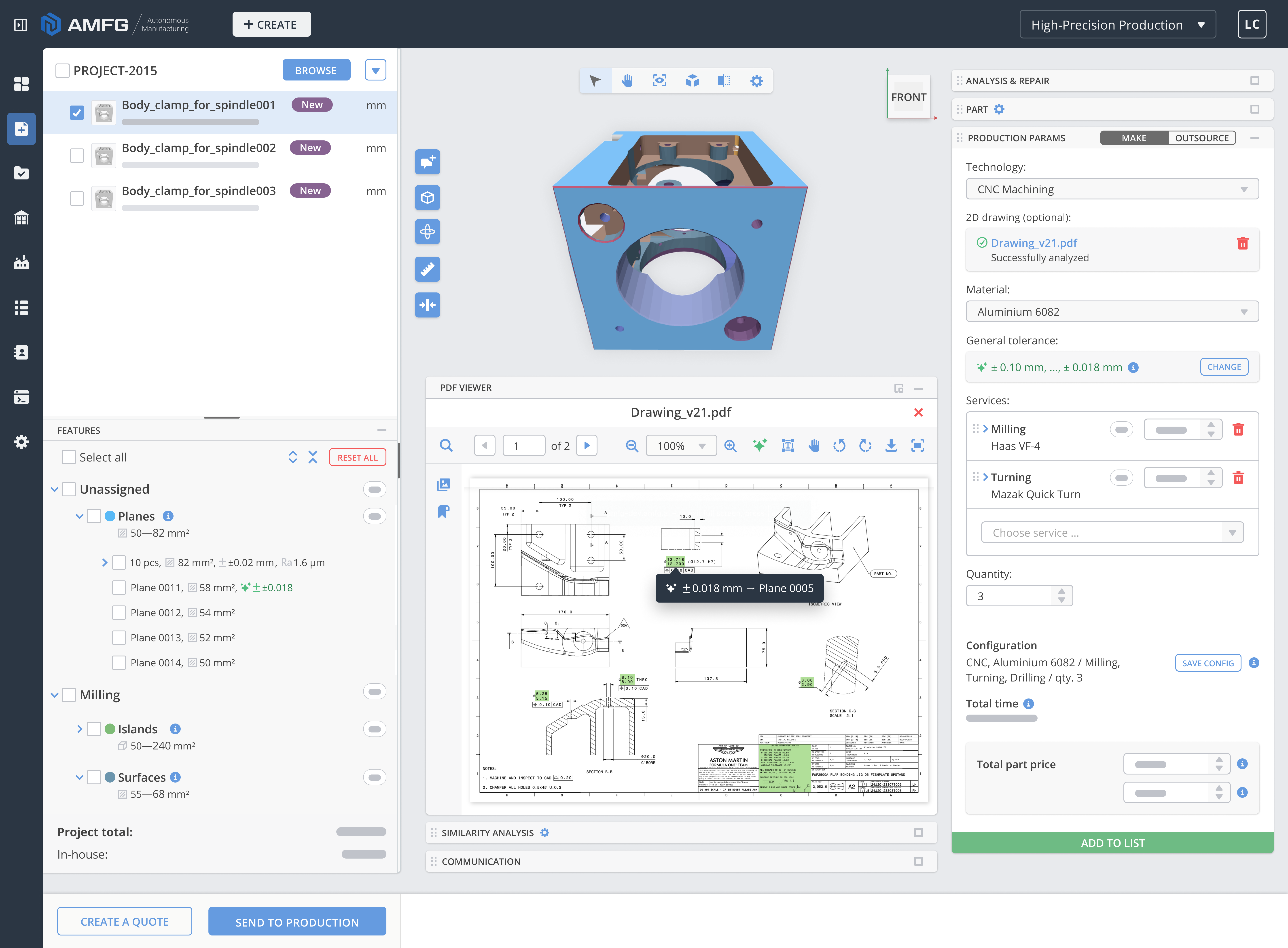Delete the Turning service with trash icon
Viewport: 1288px width, 948px height.
point(1238,478)
